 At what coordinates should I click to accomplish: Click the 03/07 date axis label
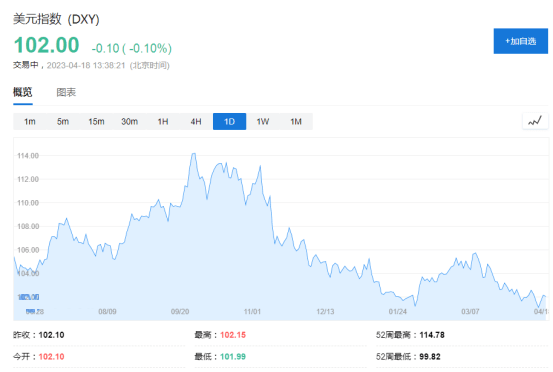[x=470, y=312]
